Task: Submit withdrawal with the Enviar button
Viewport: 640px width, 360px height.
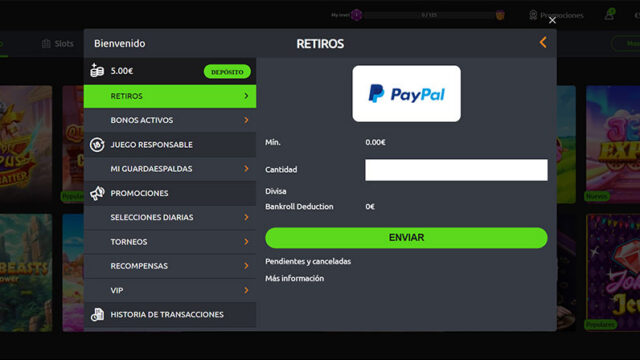Action: pyautogui.click(x=406, y=238)
